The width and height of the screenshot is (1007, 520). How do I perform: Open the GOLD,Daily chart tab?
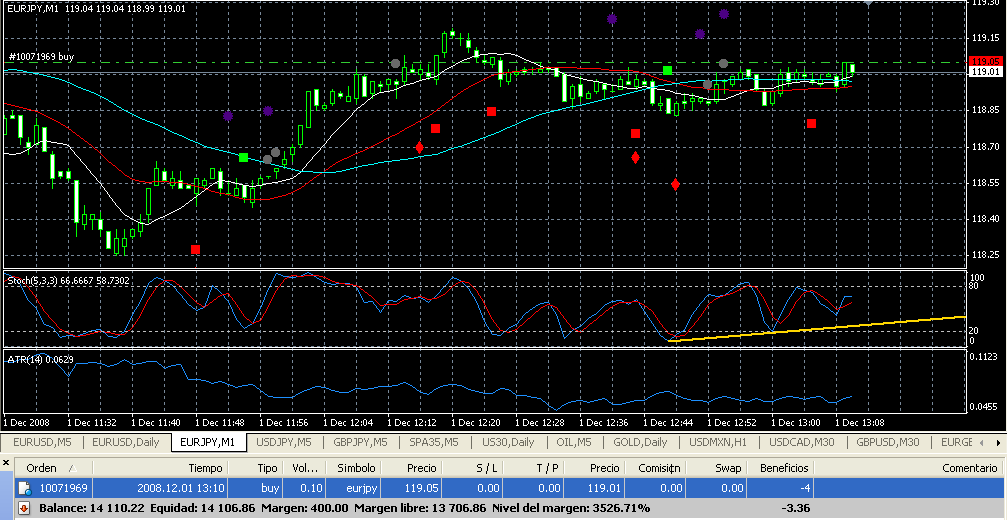coord(640,442)
